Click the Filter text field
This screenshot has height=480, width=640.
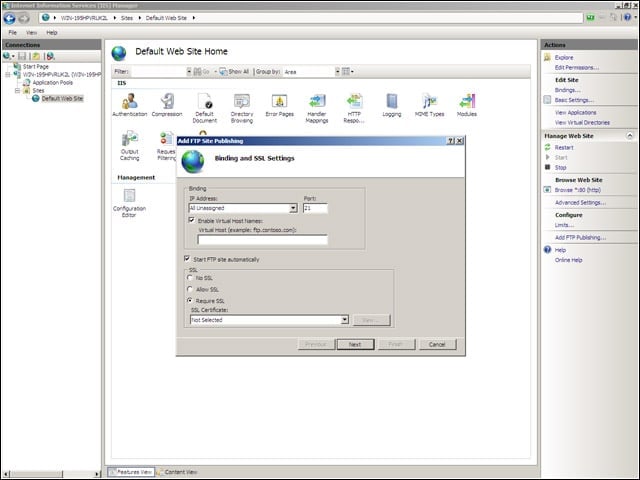click(159, 71)
